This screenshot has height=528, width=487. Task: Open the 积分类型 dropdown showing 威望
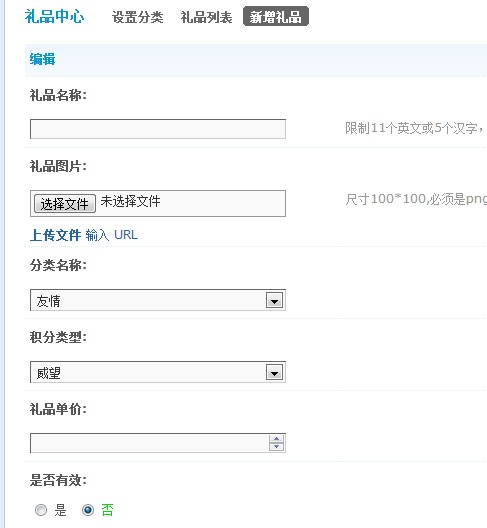point(158,372)
